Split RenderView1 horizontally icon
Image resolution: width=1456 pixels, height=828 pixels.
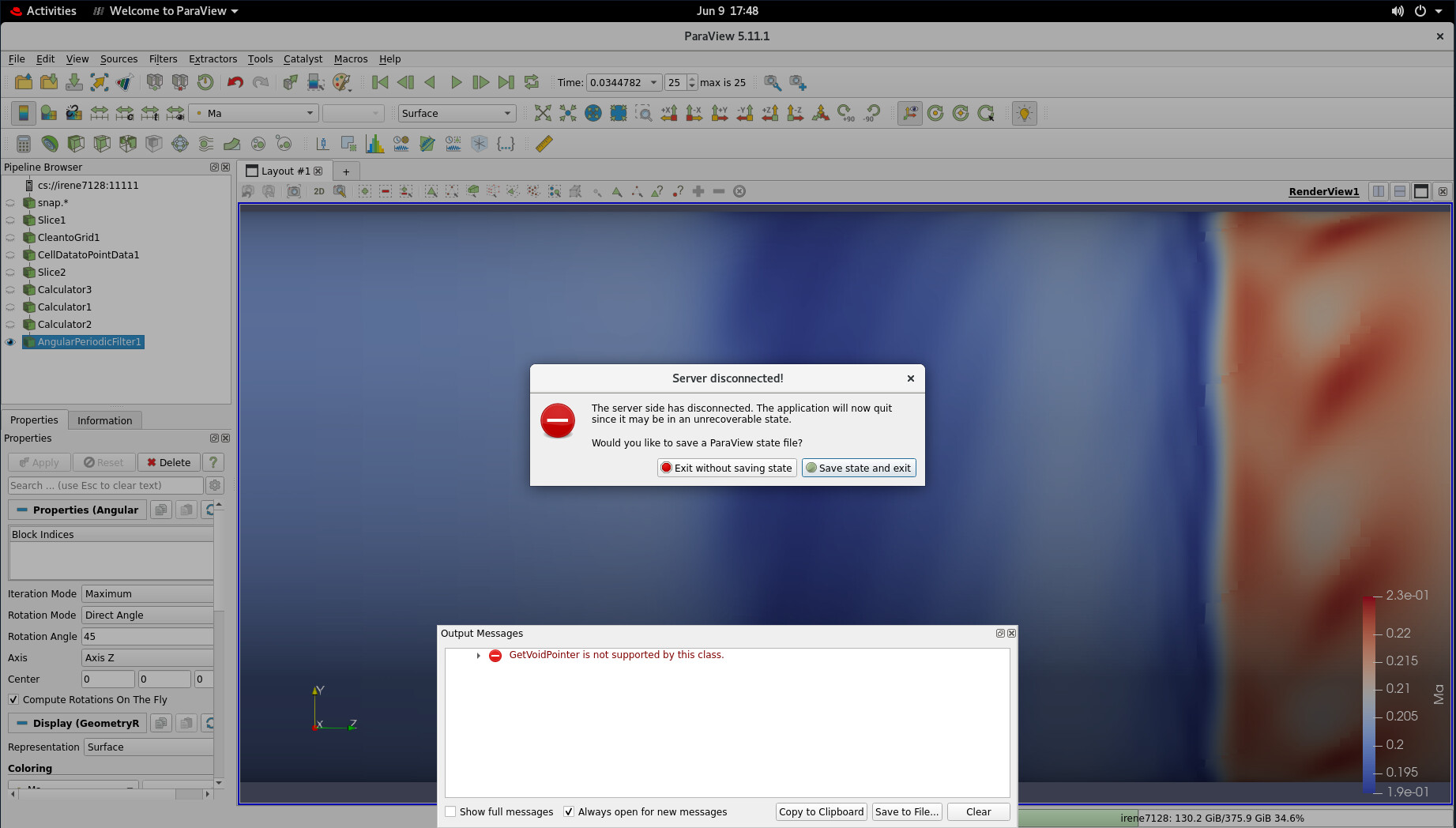[1379, 191]
